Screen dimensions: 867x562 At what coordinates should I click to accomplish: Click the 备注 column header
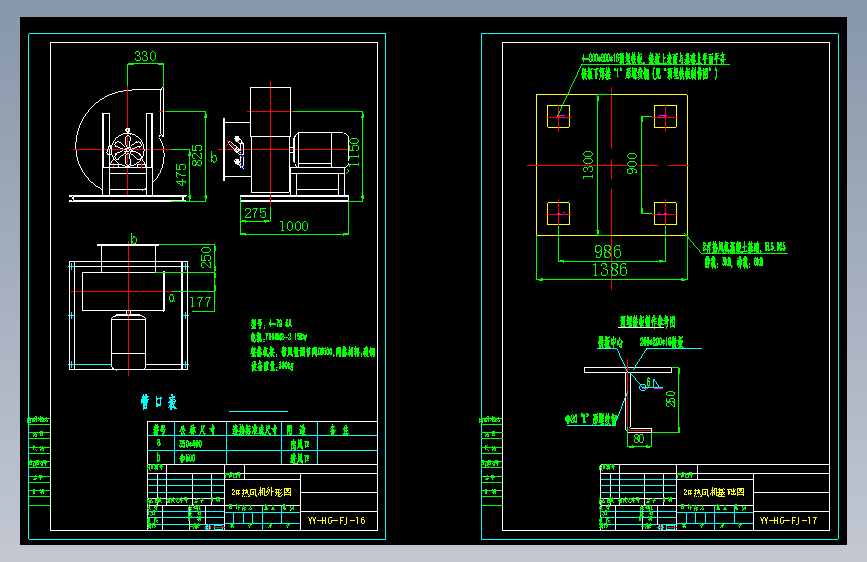(339, 430)
